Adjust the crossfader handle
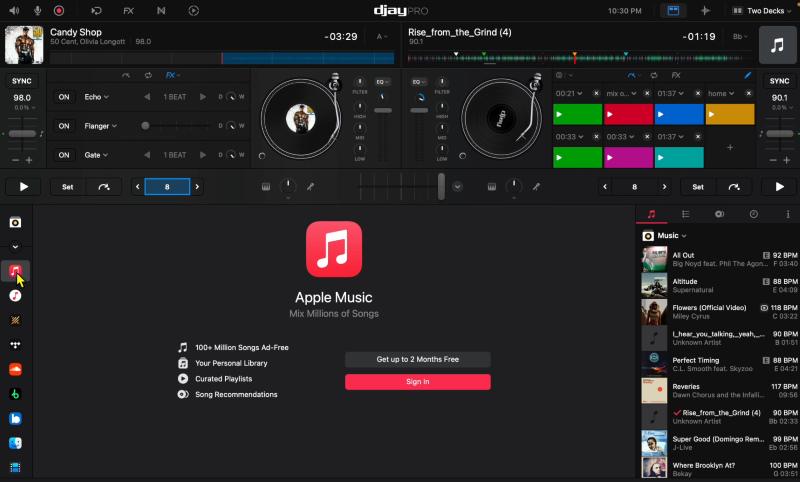This screenshot has width=800, height=482. click(441, 187)
